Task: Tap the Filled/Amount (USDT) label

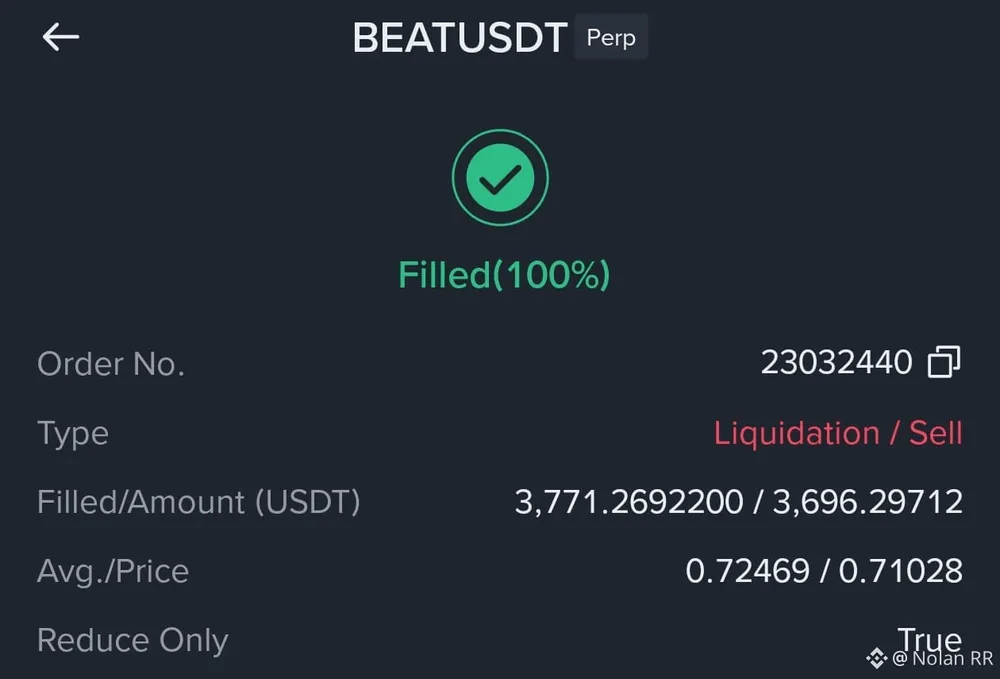Action: pyautogui.click(x=198, y=502)
